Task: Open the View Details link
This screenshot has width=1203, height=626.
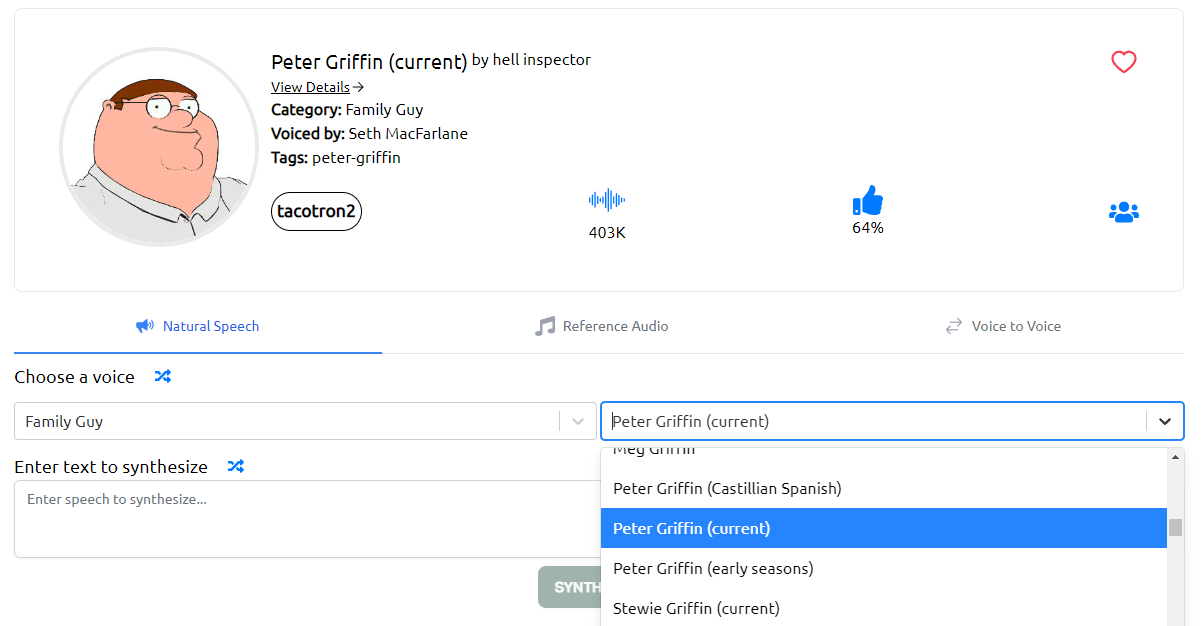Action: 317,87
